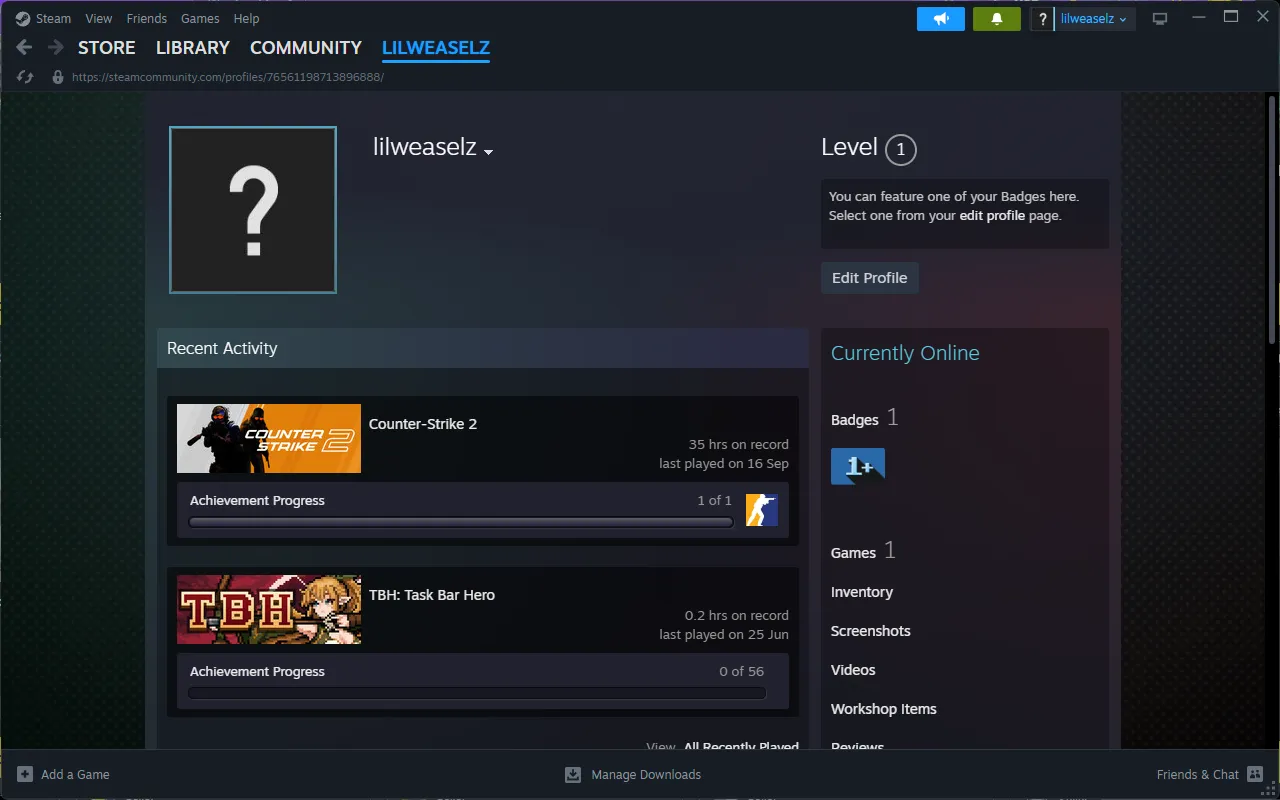Open the notifications bell
The image size is (1280, 800).
click(x=997, y=19)
